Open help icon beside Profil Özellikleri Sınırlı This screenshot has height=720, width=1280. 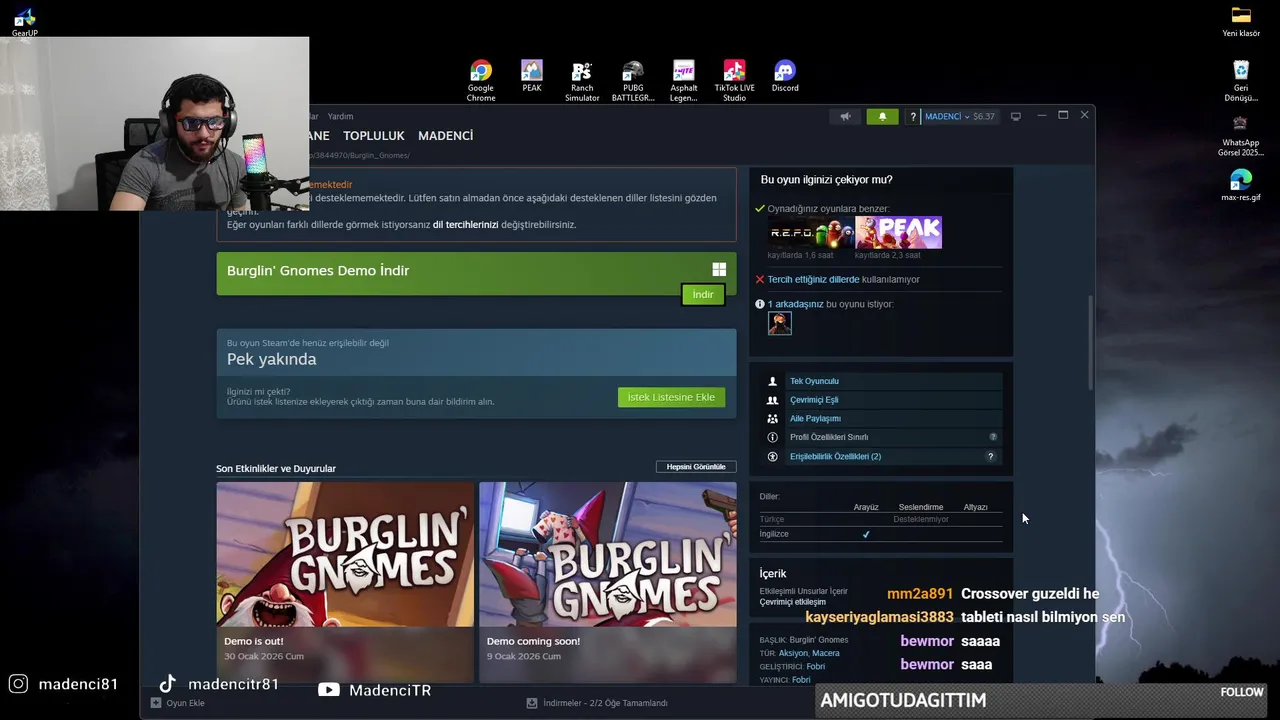coord(993,437)
